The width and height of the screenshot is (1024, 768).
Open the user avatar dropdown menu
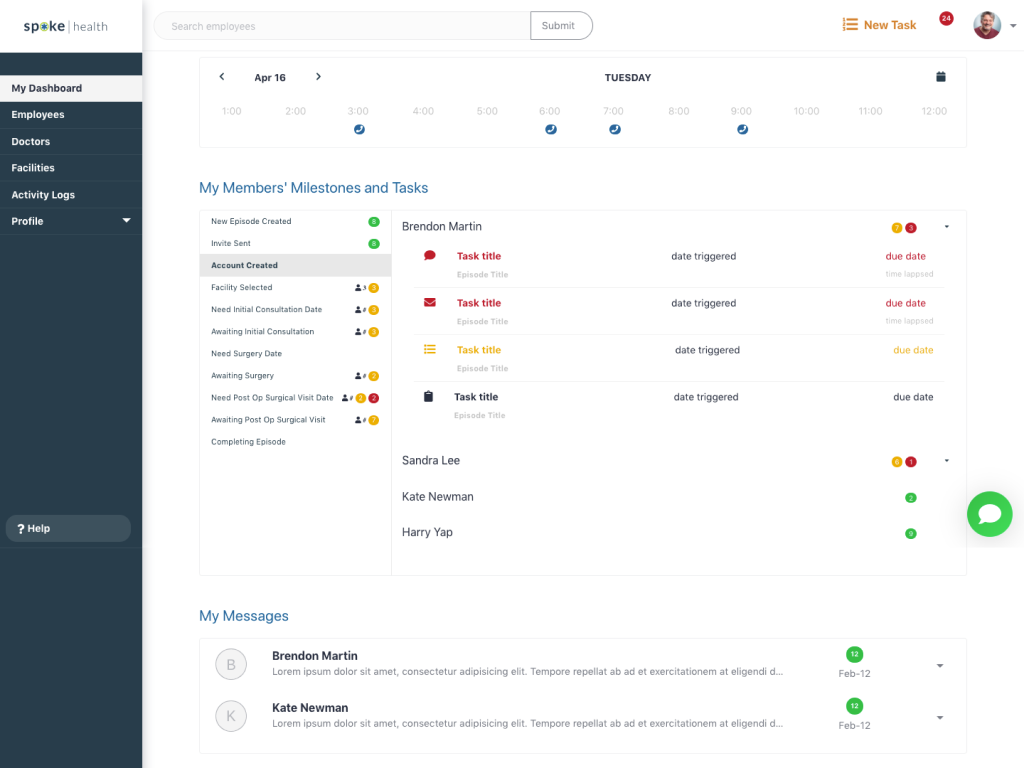(988, 25)
